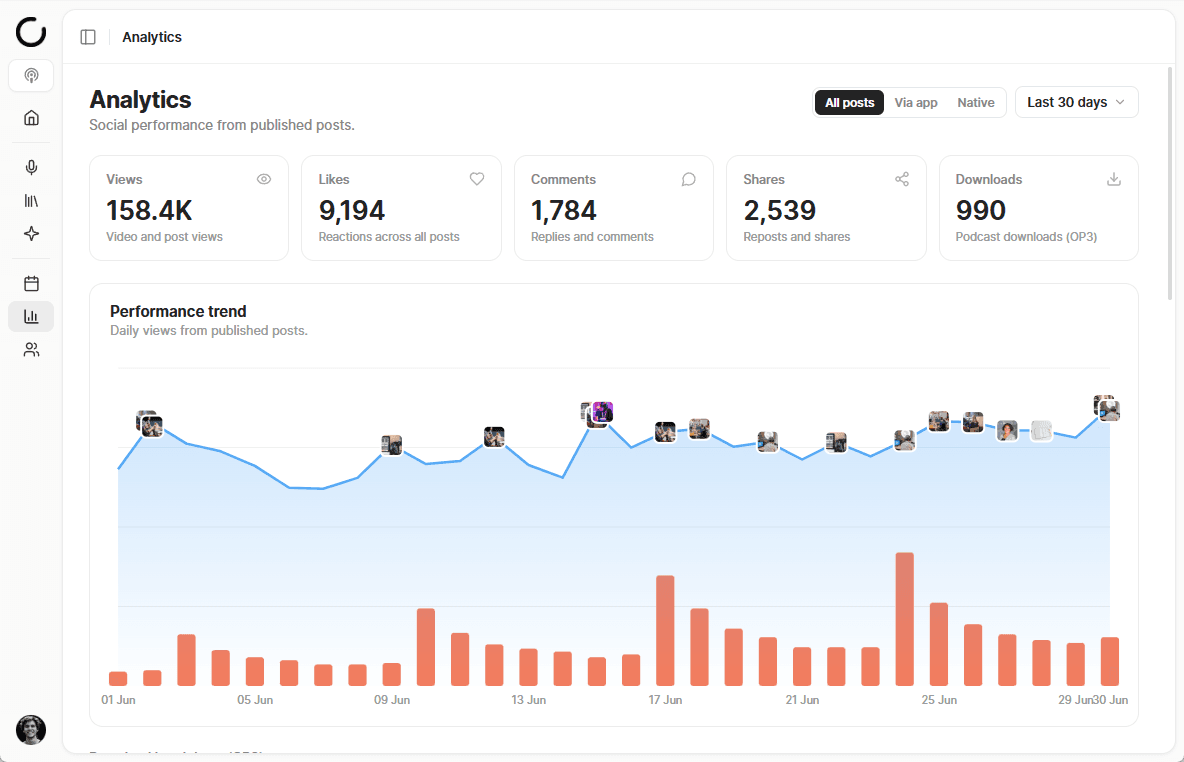Click the 990 downloads value

(x=980, y=211)
